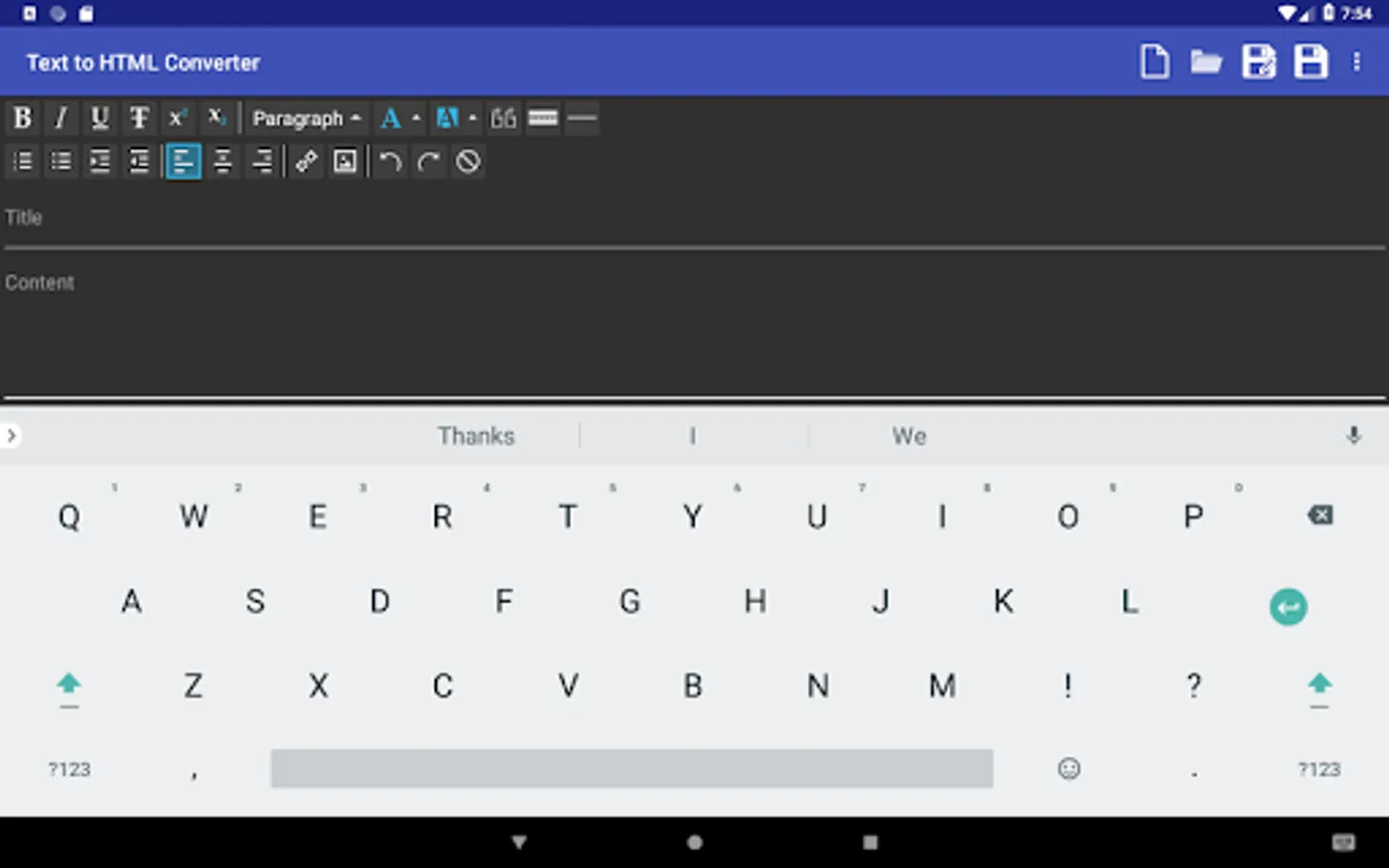Expand the text color picker arrow
This screenshot has width=1389, height=868.
click(x=417, y=119)
